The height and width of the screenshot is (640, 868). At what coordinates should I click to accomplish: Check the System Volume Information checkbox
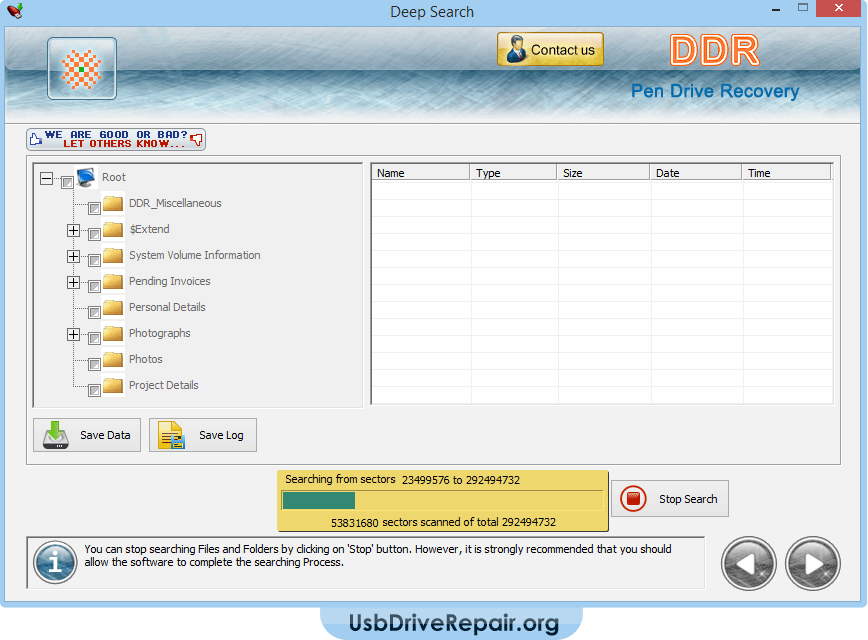(x=94, y=260)
